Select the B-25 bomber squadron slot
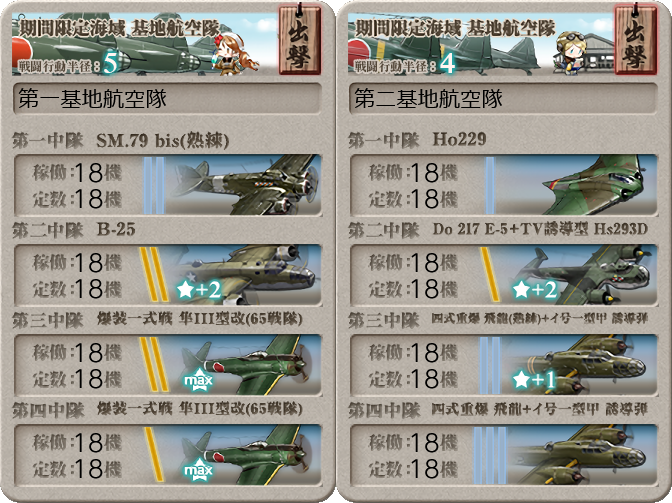This screenshot has height=503, width=672. pos(168,275)
